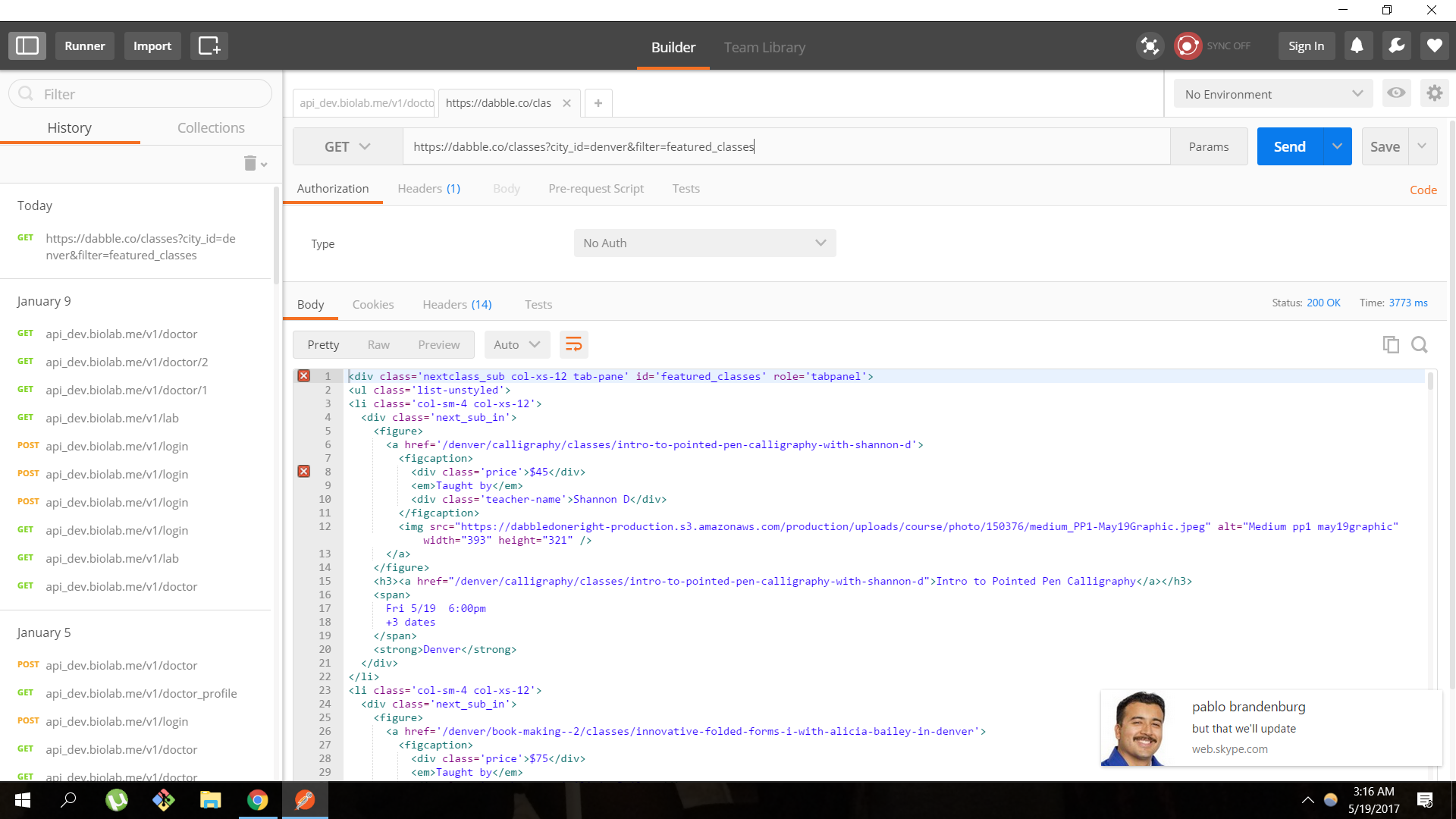Open the No Auth type dropdown

704,243
